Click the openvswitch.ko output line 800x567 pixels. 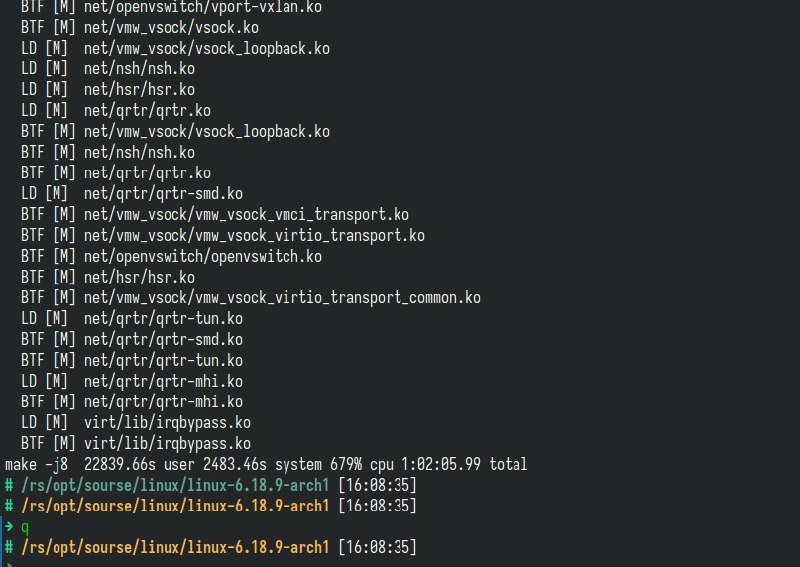171,257
